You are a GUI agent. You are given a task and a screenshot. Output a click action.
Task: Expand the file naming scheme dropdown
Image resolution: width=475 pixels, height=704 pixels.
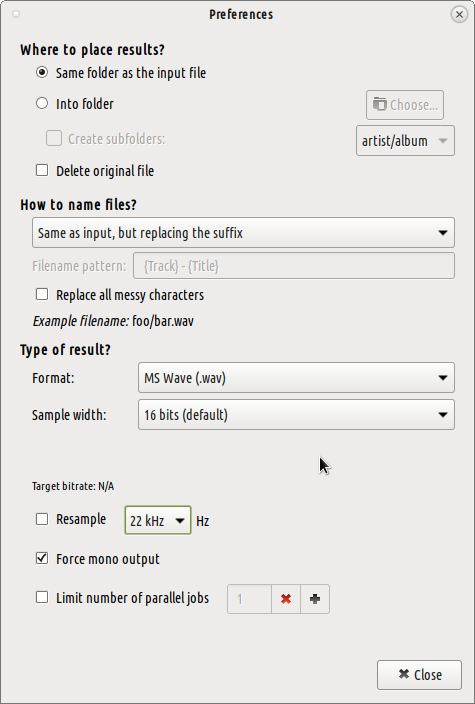(x=243, y=233)
